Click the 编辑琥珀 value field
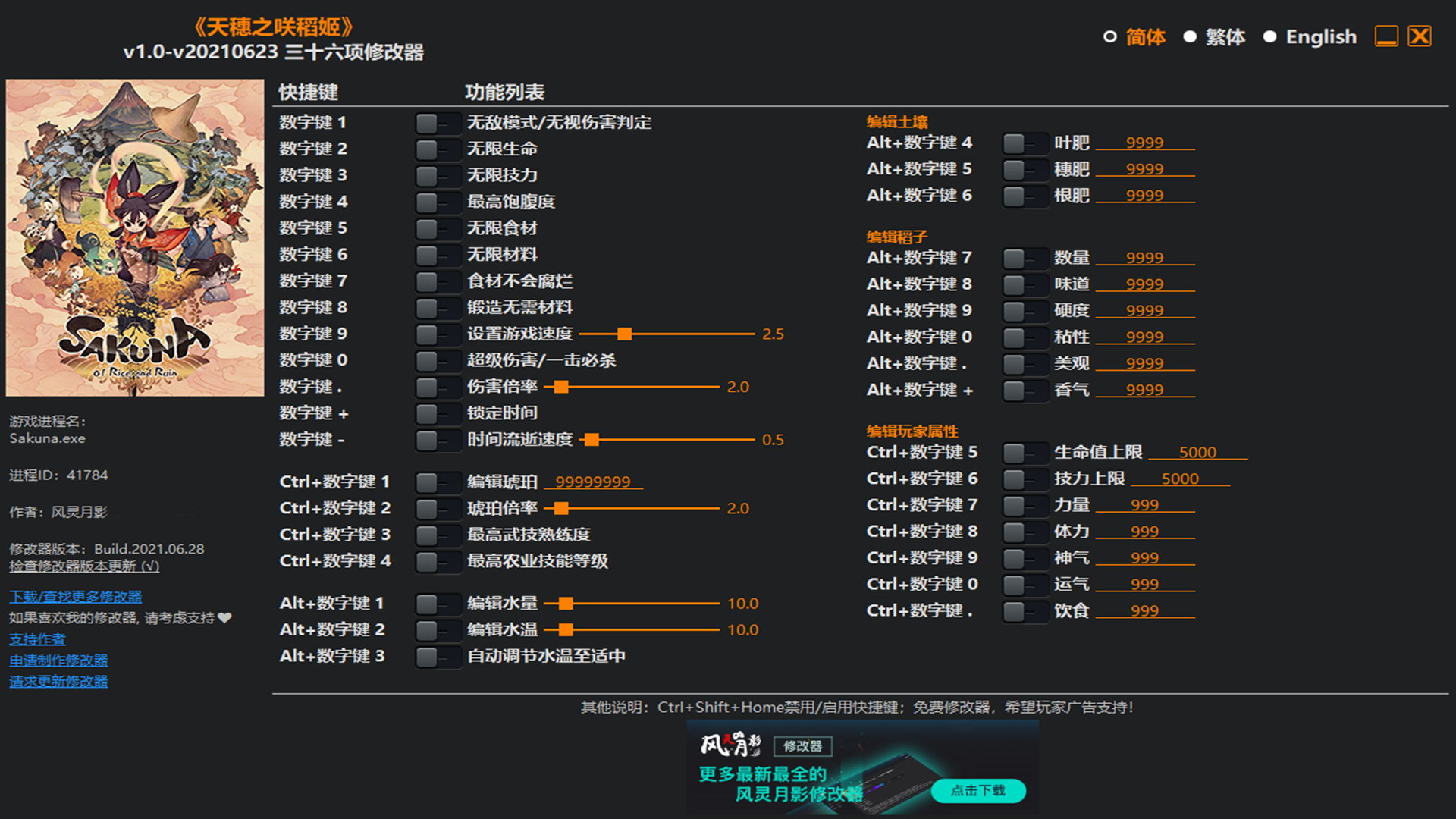Screen dimensions: 1456x819 click(593, 482)
